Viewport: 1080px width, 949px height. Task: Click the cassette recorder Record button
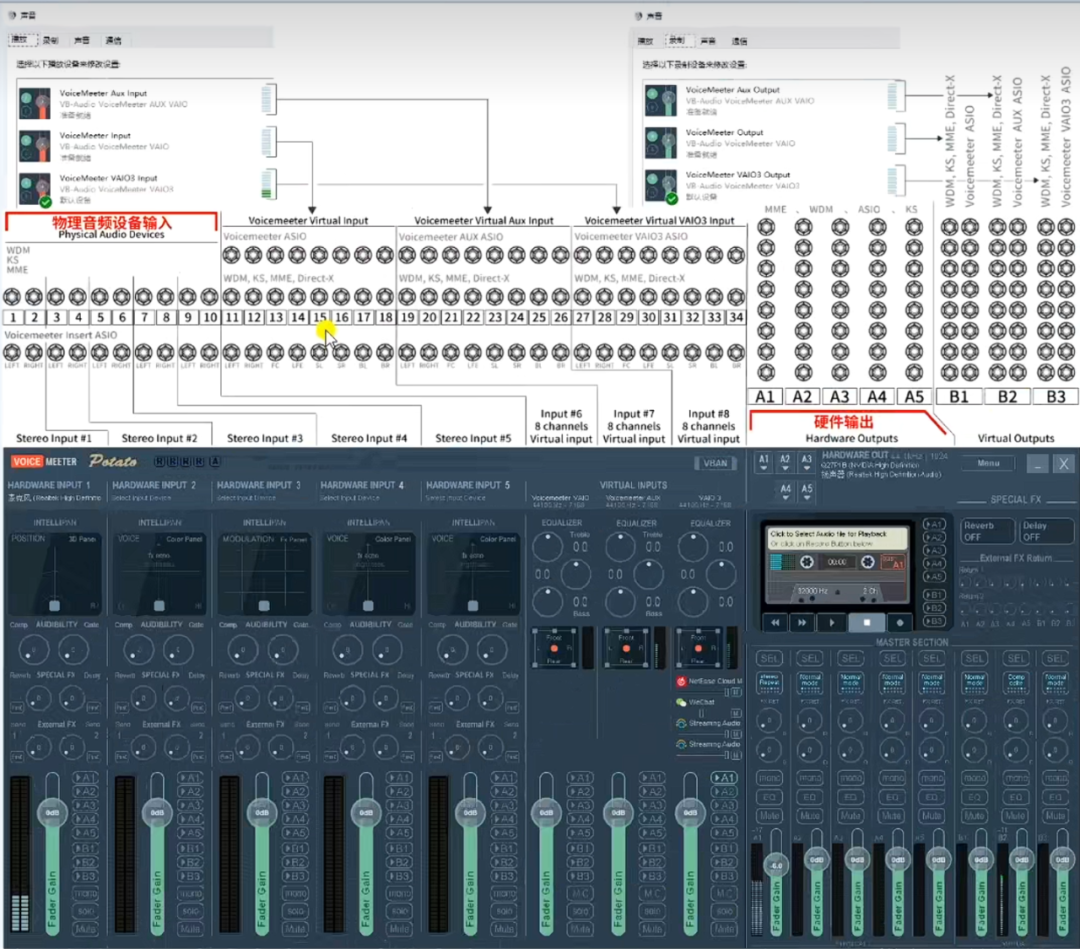click(901, 622)
